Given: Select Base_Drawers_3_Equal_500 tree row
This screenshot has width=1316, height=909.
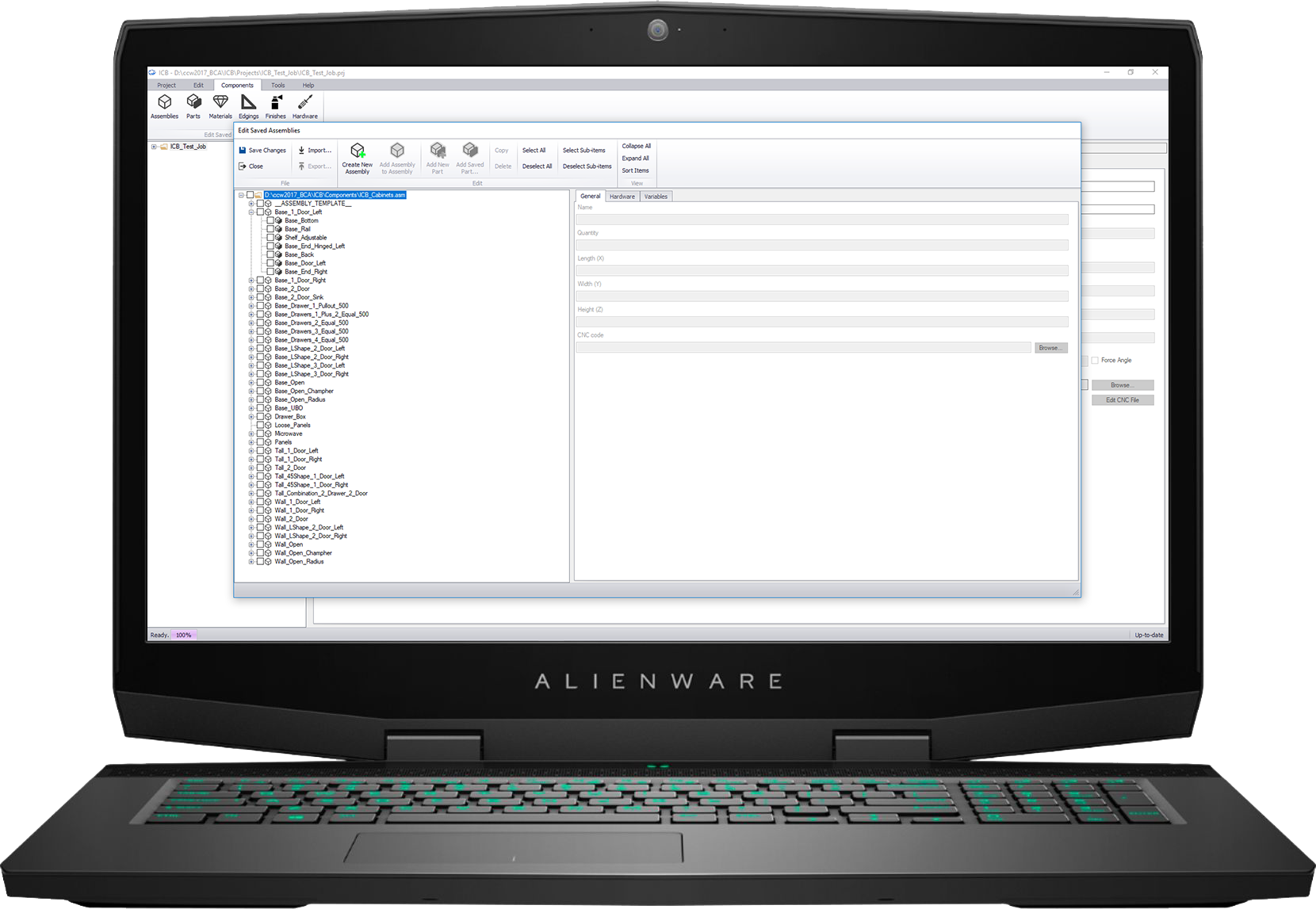Looking at the screenshot, I should click(x=312, y=331).
